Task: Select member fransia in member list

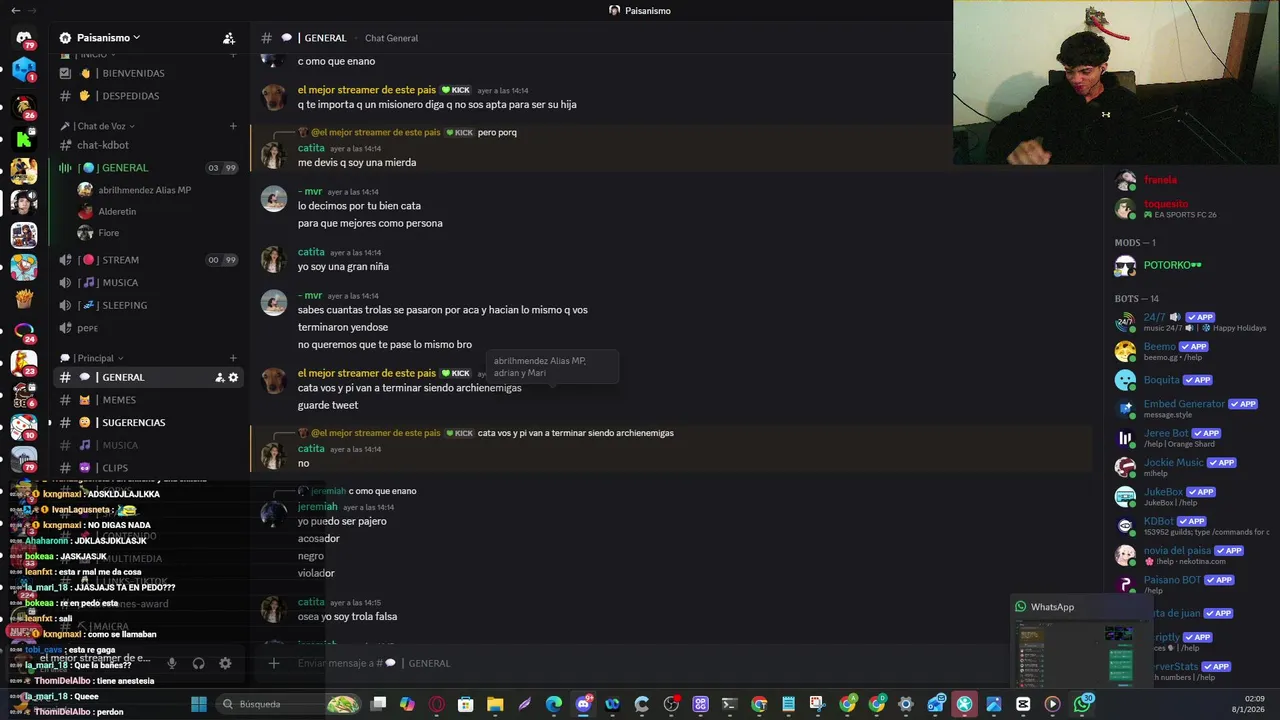Action: coord(1160,180)
